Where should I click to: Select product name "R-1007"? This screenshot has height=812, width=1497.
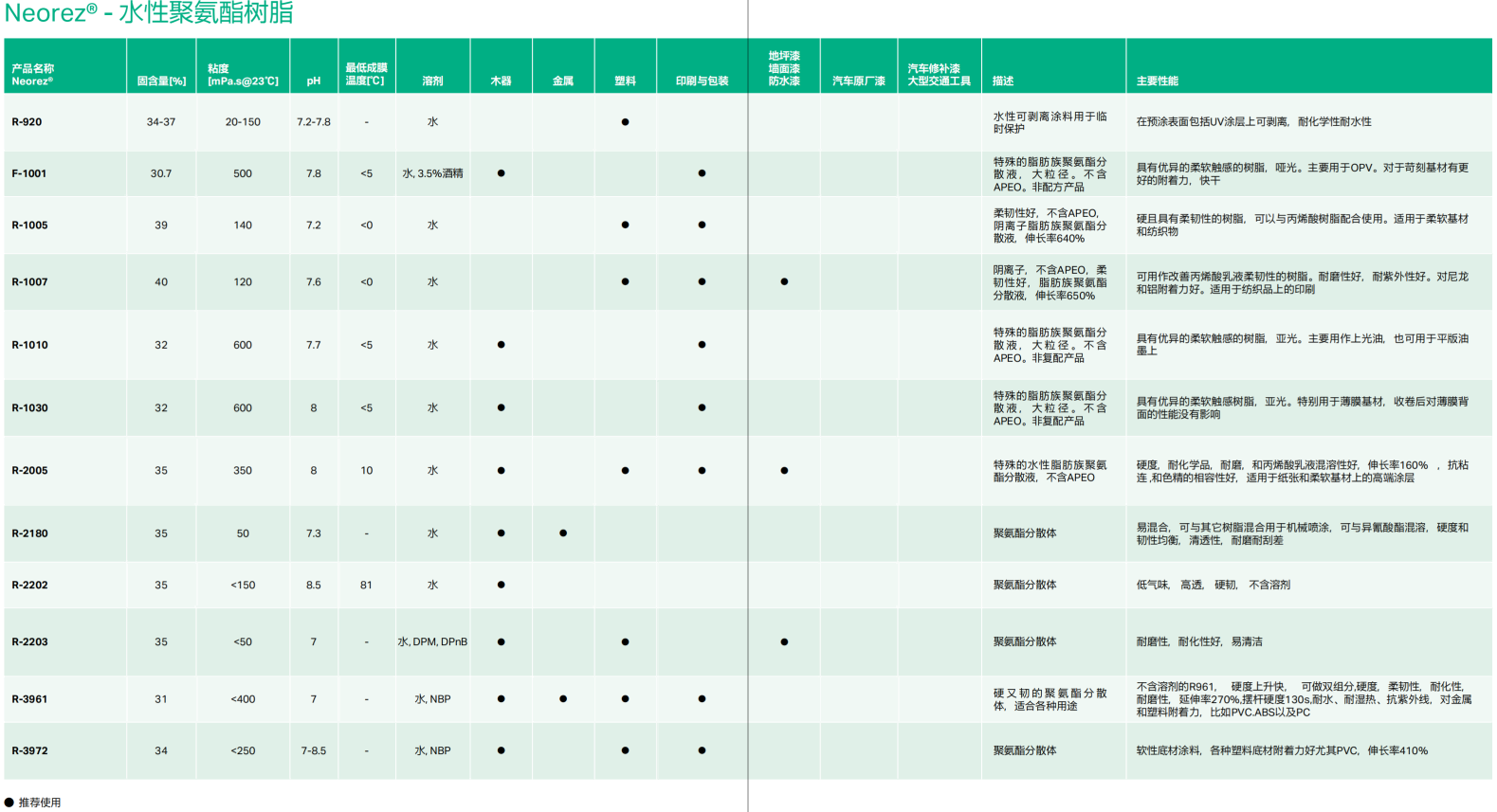click(x=29, y=282)
